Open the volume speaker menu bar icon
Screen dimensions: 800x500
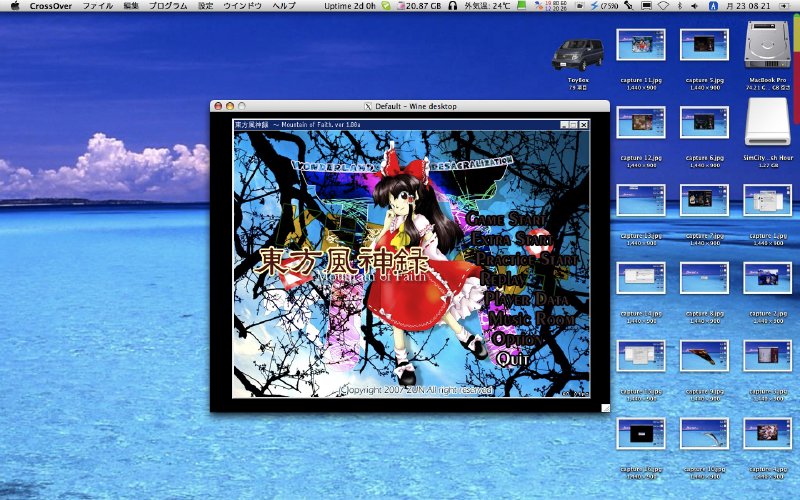click(694, 6)
